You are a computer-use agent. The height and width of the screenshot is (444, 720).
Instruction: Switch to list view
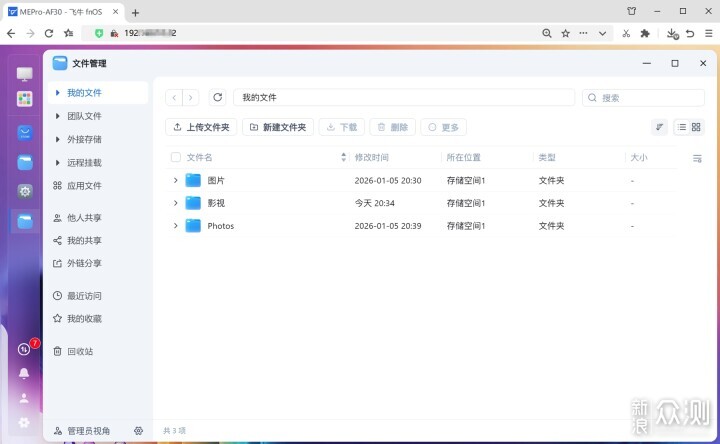[x=682, y=127]
